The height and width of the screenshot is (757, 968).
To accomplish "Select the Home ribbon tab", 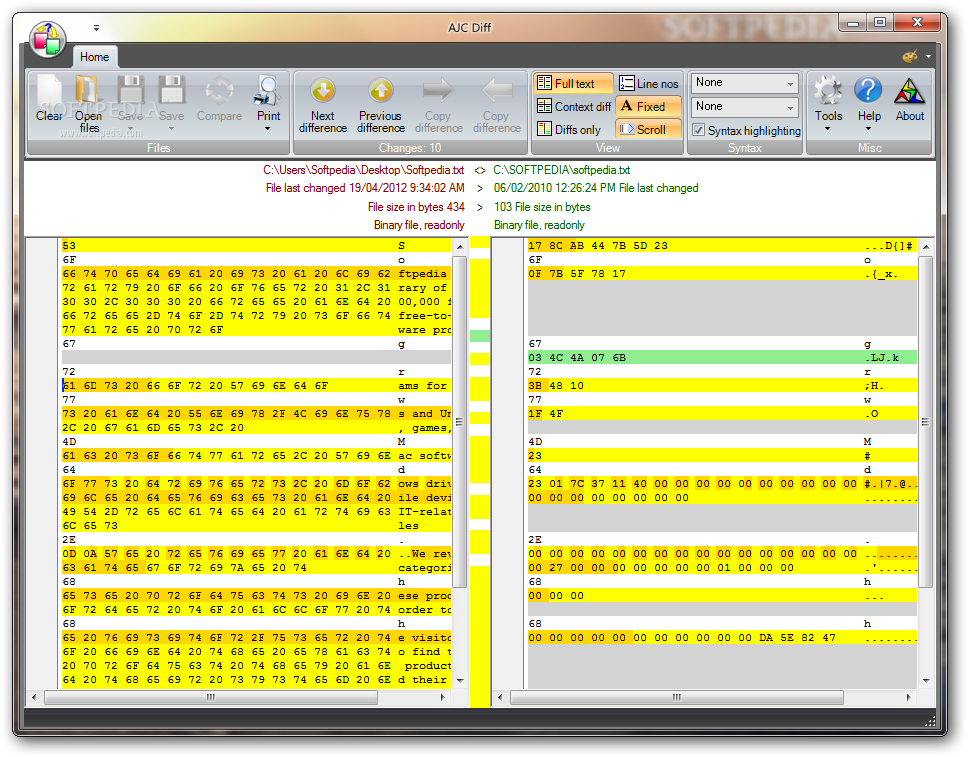I will coord(94,57).
